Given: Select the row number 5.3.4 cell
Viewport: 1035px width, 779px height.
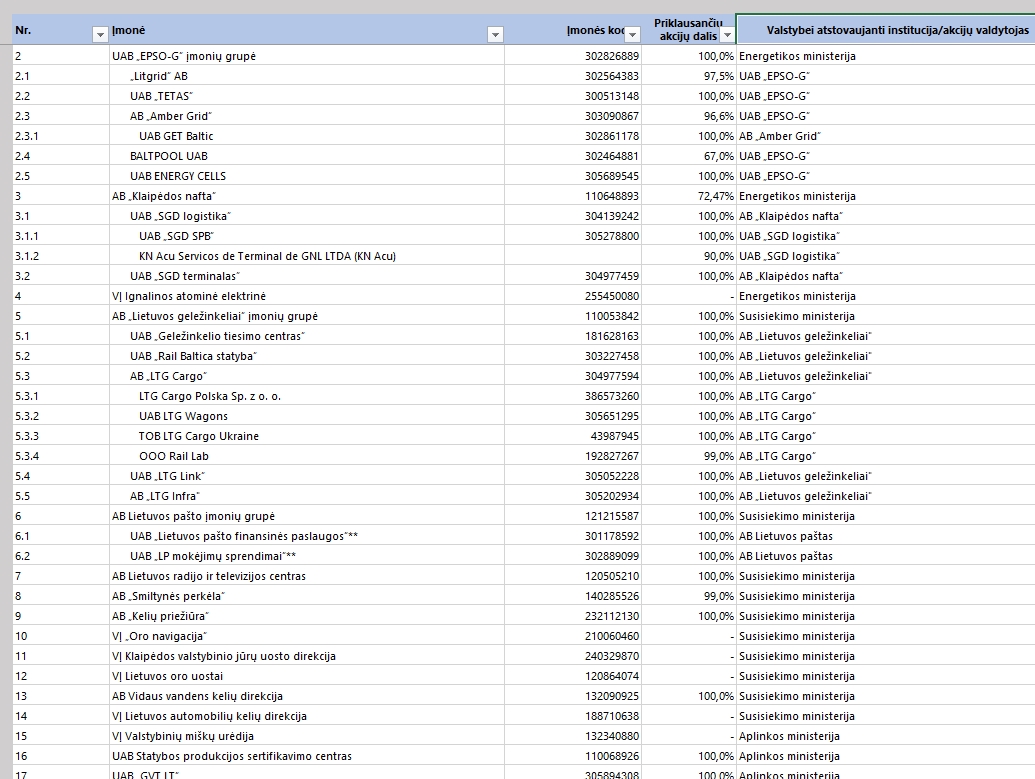Looking at the screenshot, I should click(x=28, y=456).
